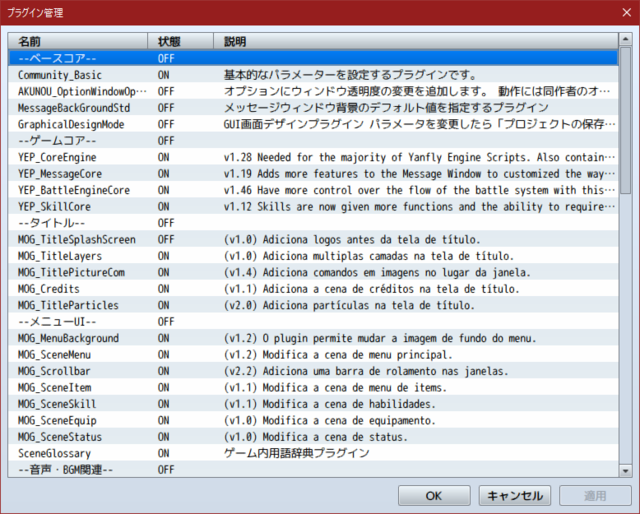Viewport: 640px width, 514px height.
Task: Select the MOG_SceneSkill plugin
Action: pyautogui.click(x=313, y=404)
